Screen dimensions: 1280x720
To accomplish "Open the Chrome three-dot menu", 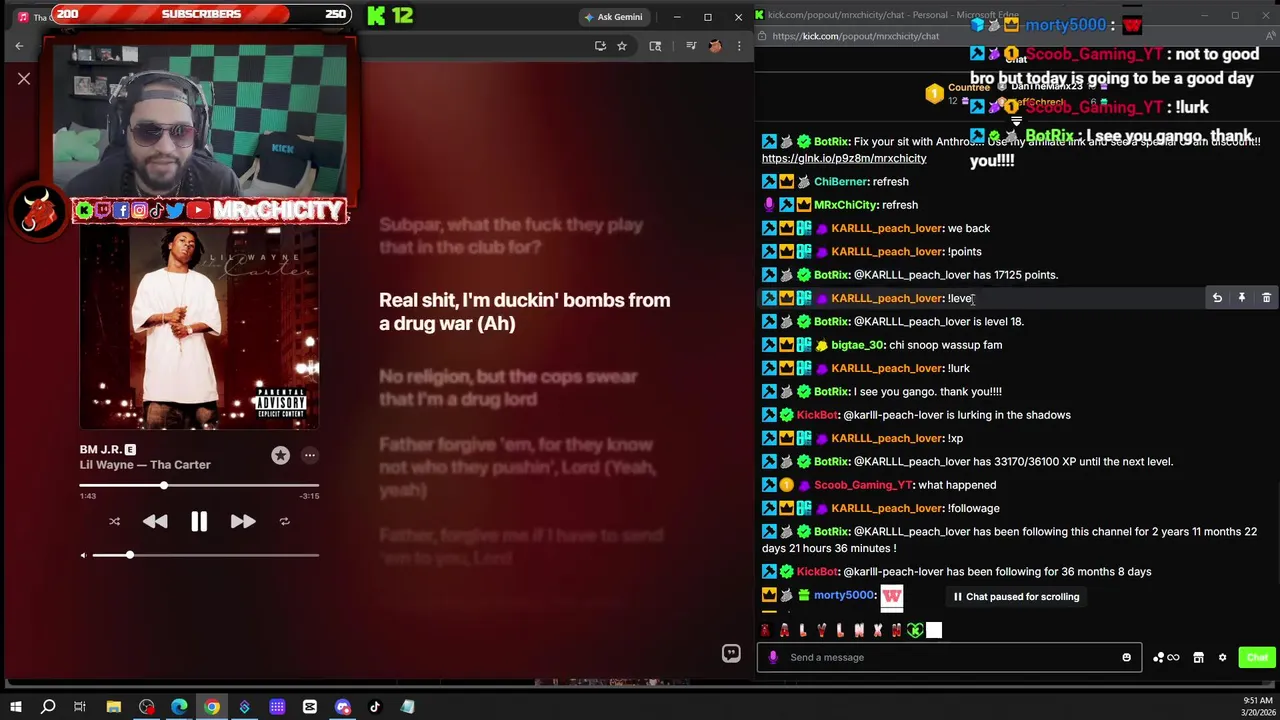I will (739, 46).
